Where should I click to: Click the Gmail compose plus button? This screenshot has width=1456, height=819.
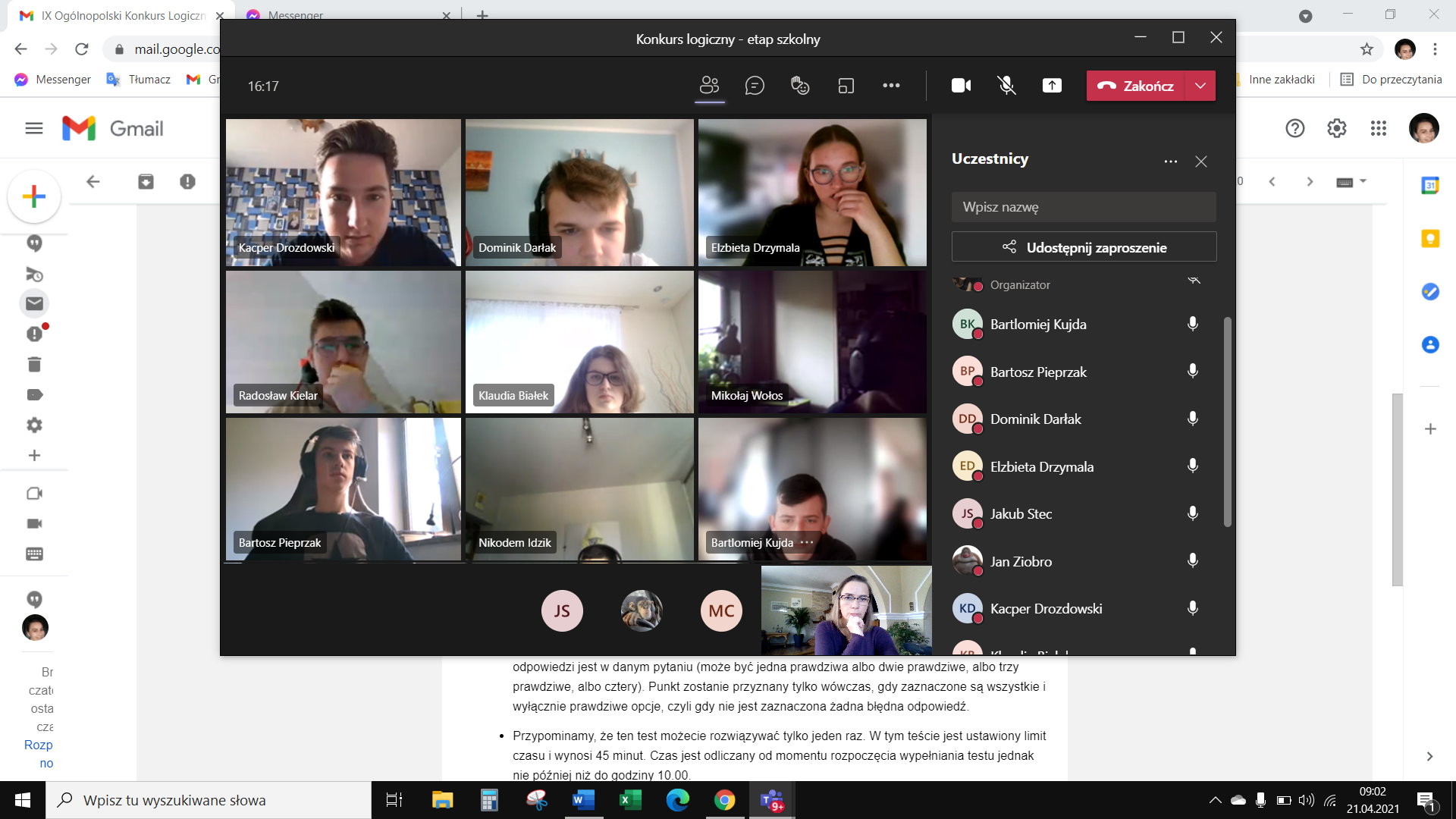[x=34, y=196]
